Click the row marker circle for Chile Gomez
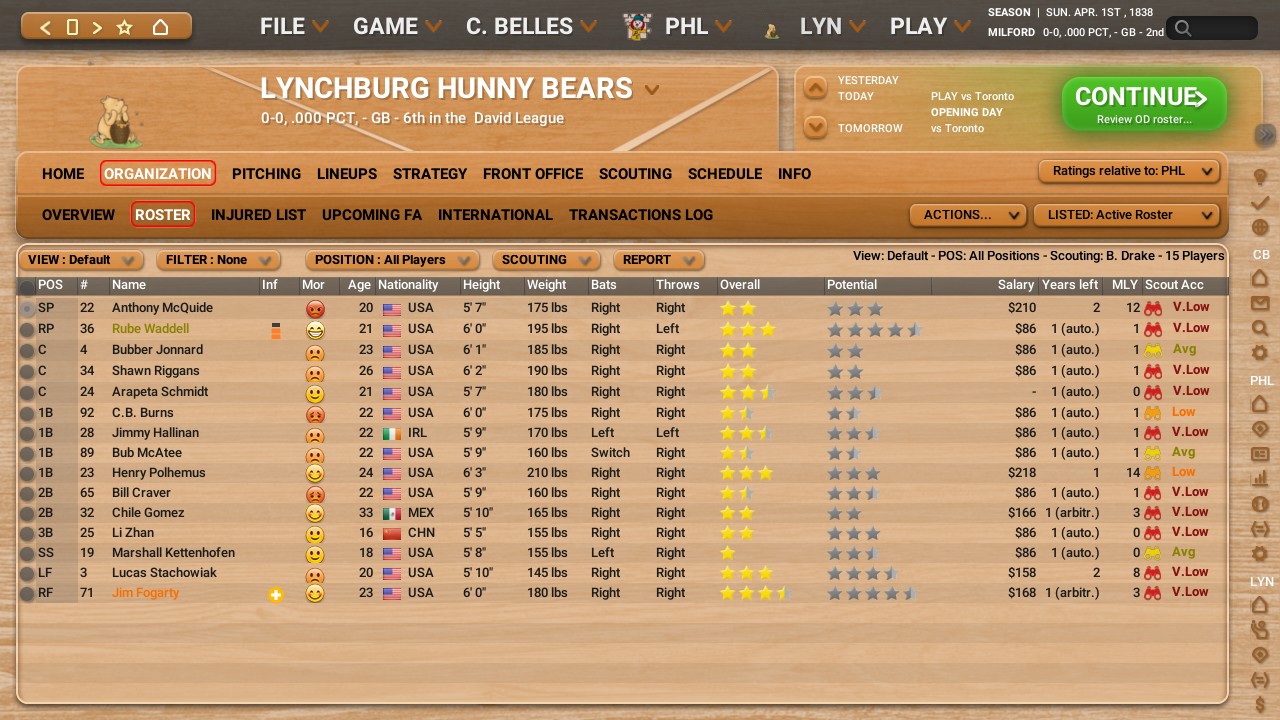Viewport: 1280px width, 720px height. [27, 513]
